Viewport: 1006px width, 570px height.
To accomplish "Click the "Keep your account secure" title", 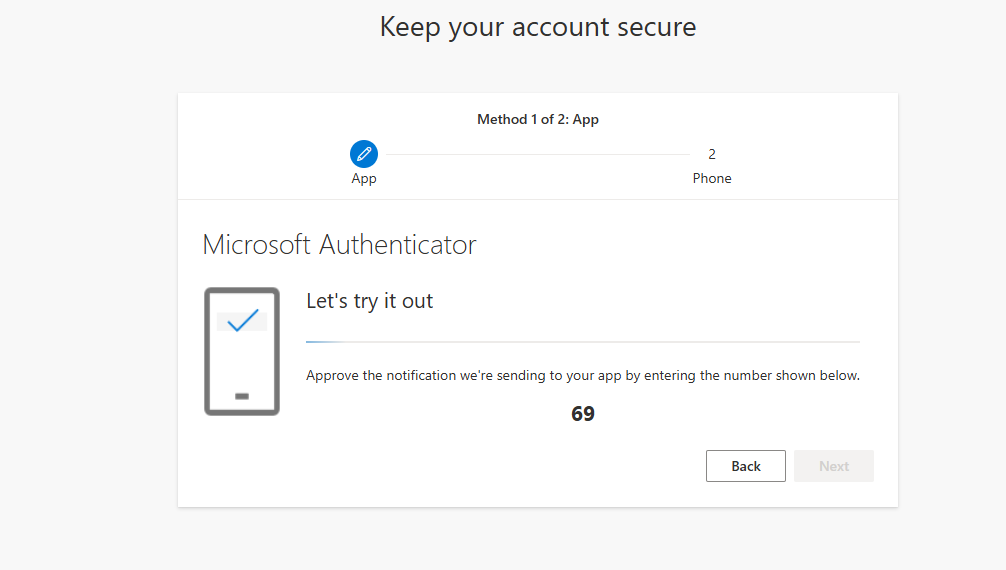I will coord(538,27).
